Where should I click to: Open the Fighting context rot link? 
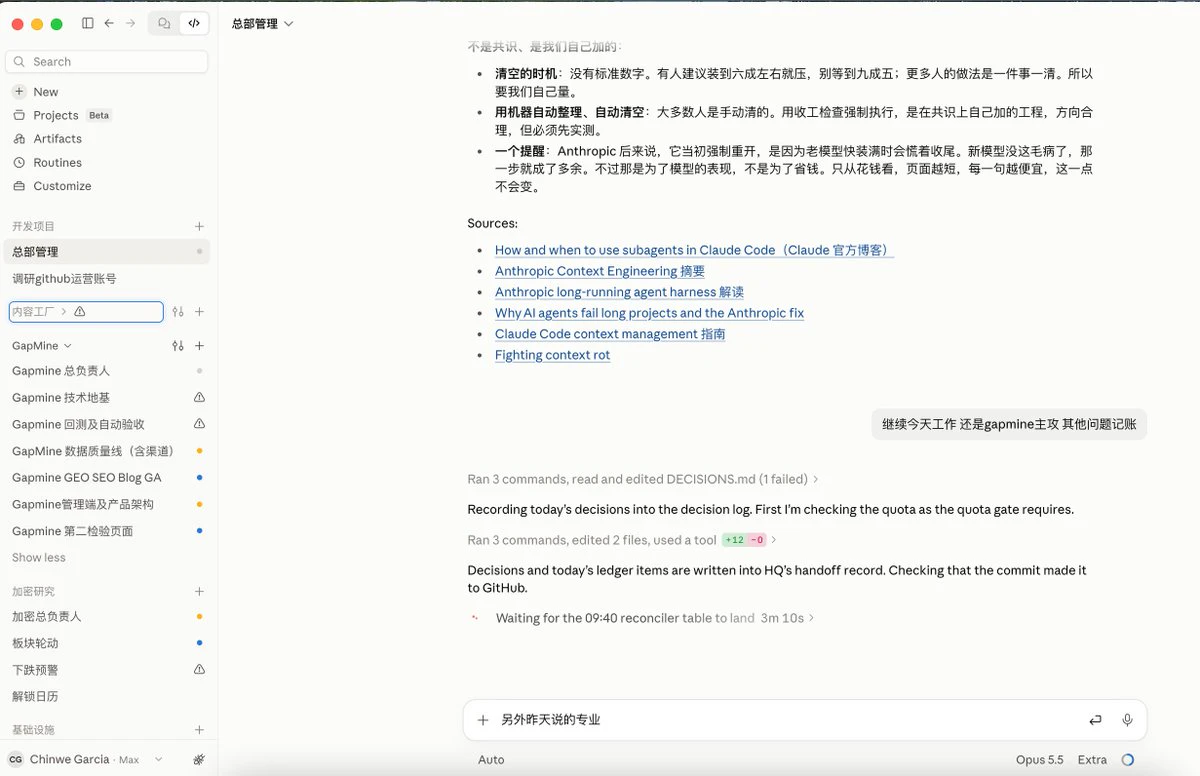click(x=552, y=355)
